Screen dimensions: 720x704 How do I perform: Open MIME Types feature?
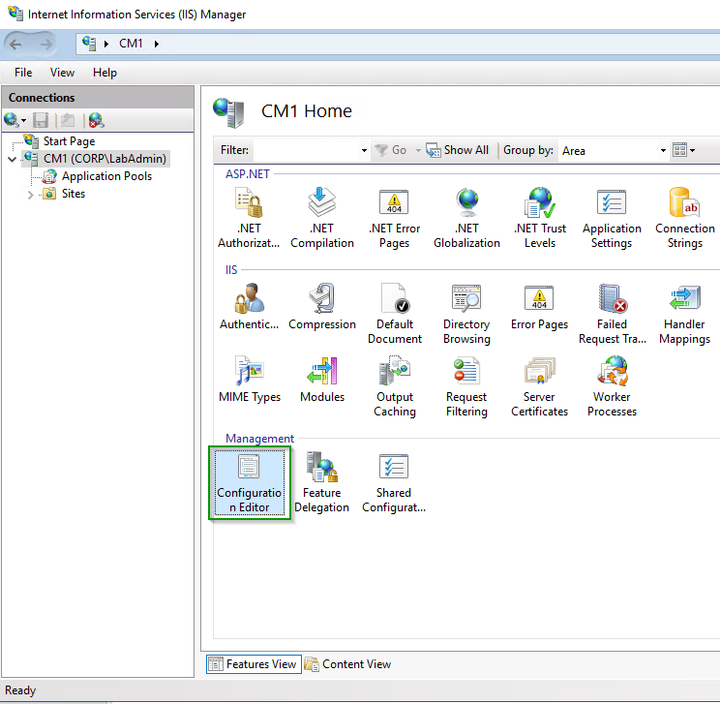249,379
